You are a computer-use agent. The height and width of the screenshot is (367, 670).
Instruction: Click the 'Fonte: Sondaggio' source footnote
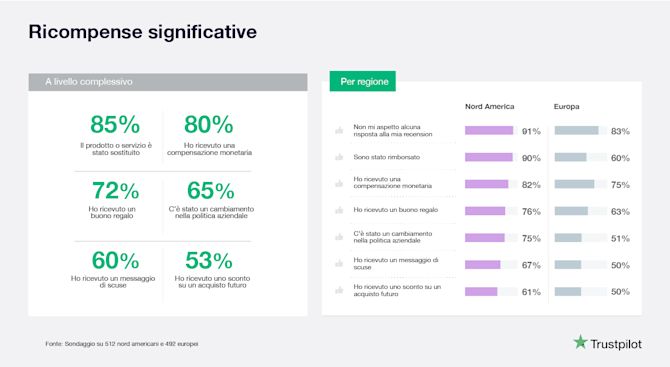point(122,344)
